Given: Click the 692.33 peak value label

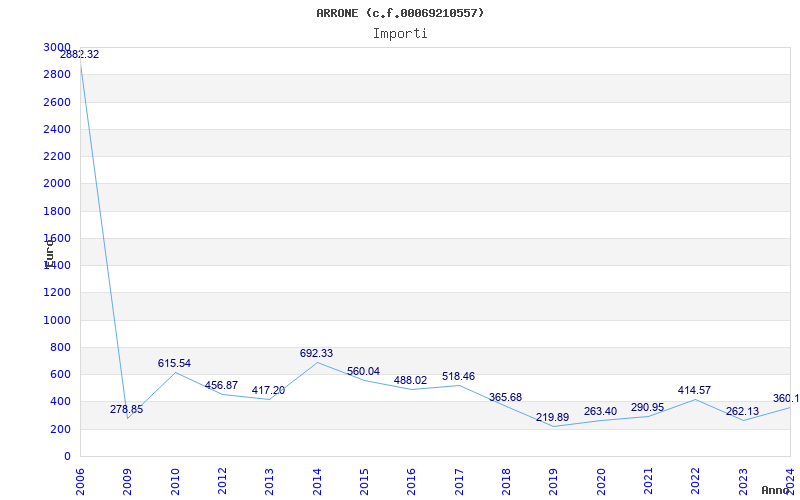Looking at the screenshot, I should pos(316,353).
